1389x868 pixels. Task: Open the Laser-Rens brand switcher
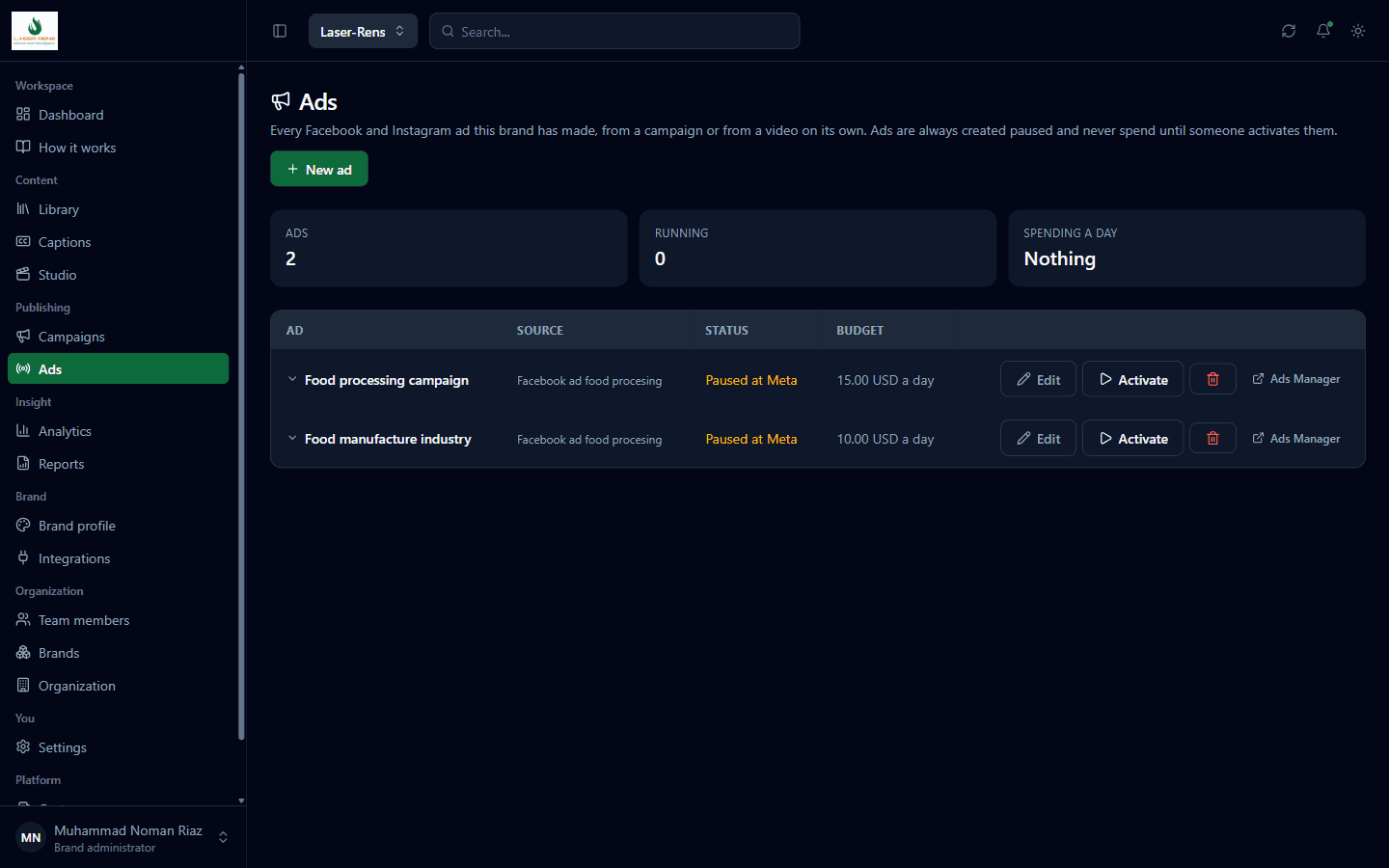(363, 31)
